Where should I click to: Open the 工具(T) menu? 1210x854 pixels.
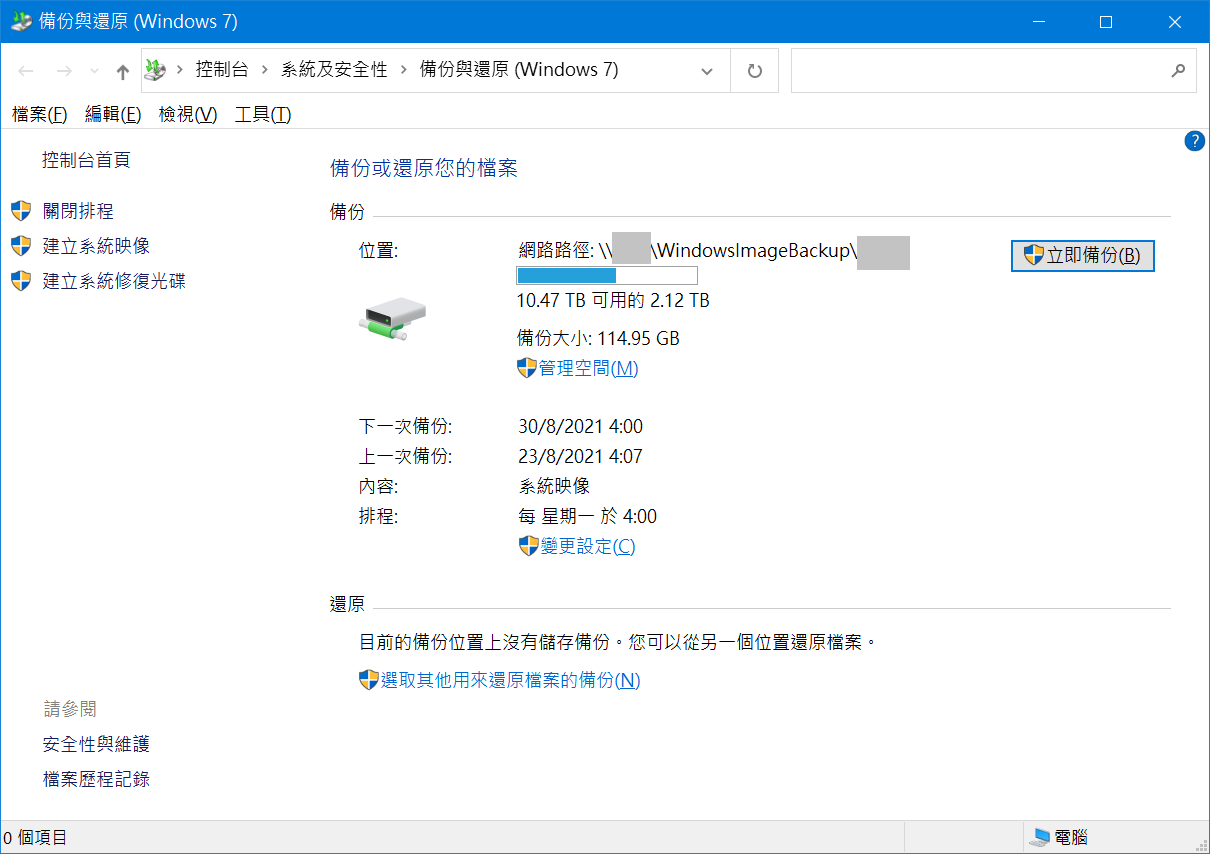(x=263, y=115)
